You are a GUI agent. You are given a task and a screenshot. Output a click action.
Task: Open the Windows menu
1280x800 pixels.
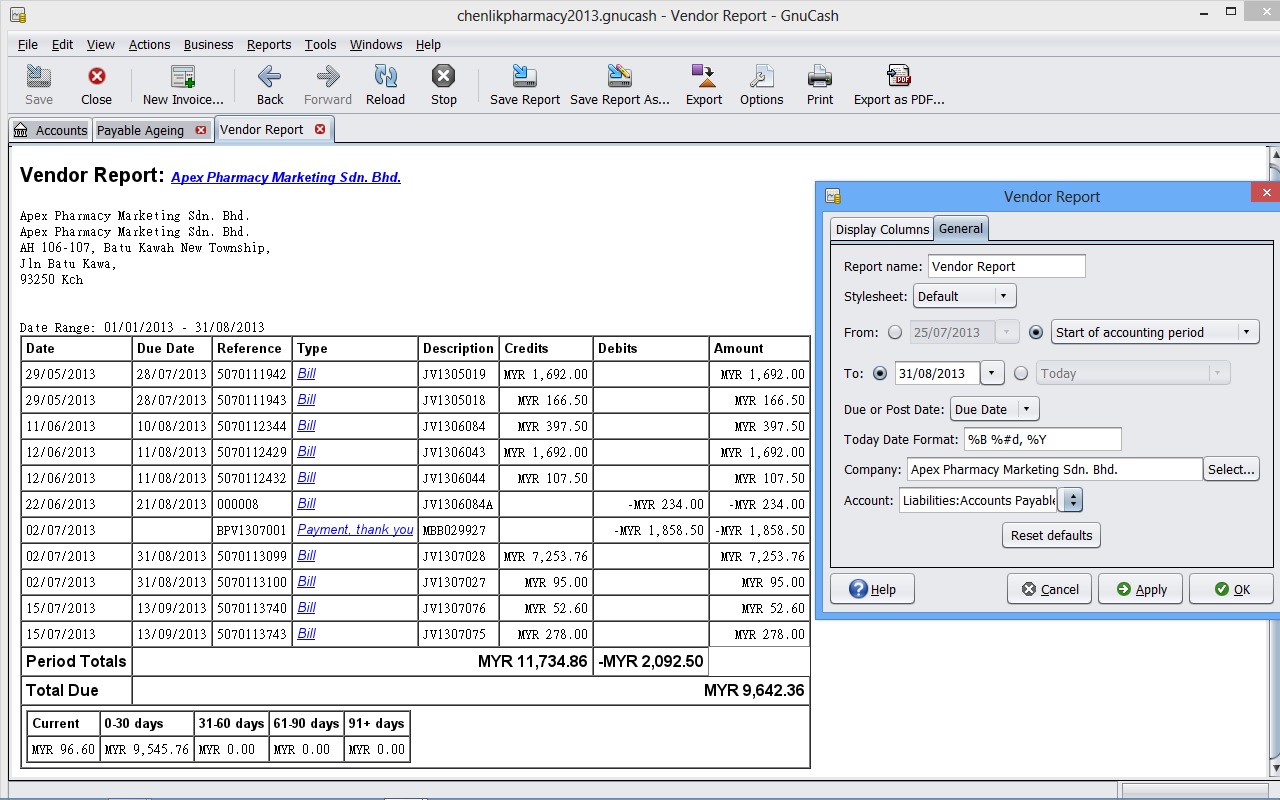(376, 44)
